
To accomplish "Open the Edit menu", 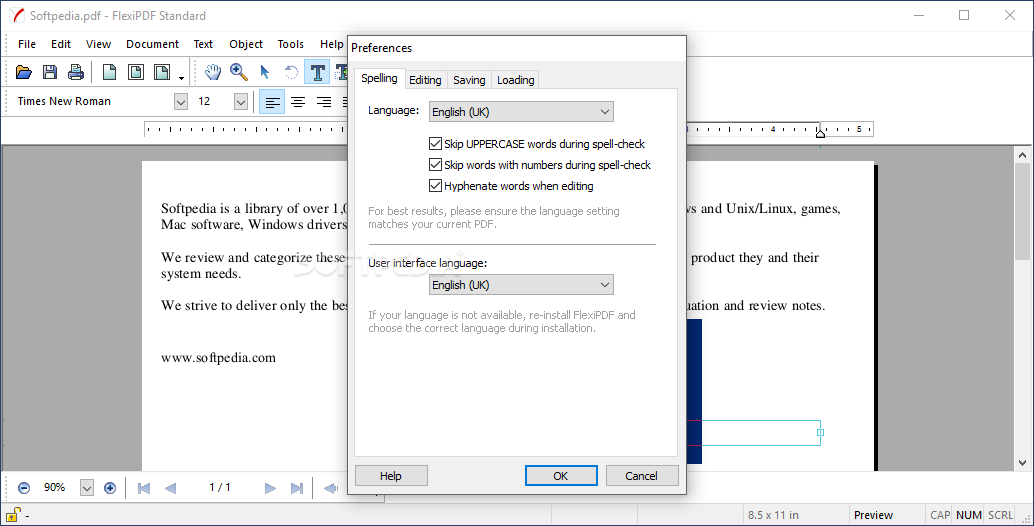I will coord(61,44).
